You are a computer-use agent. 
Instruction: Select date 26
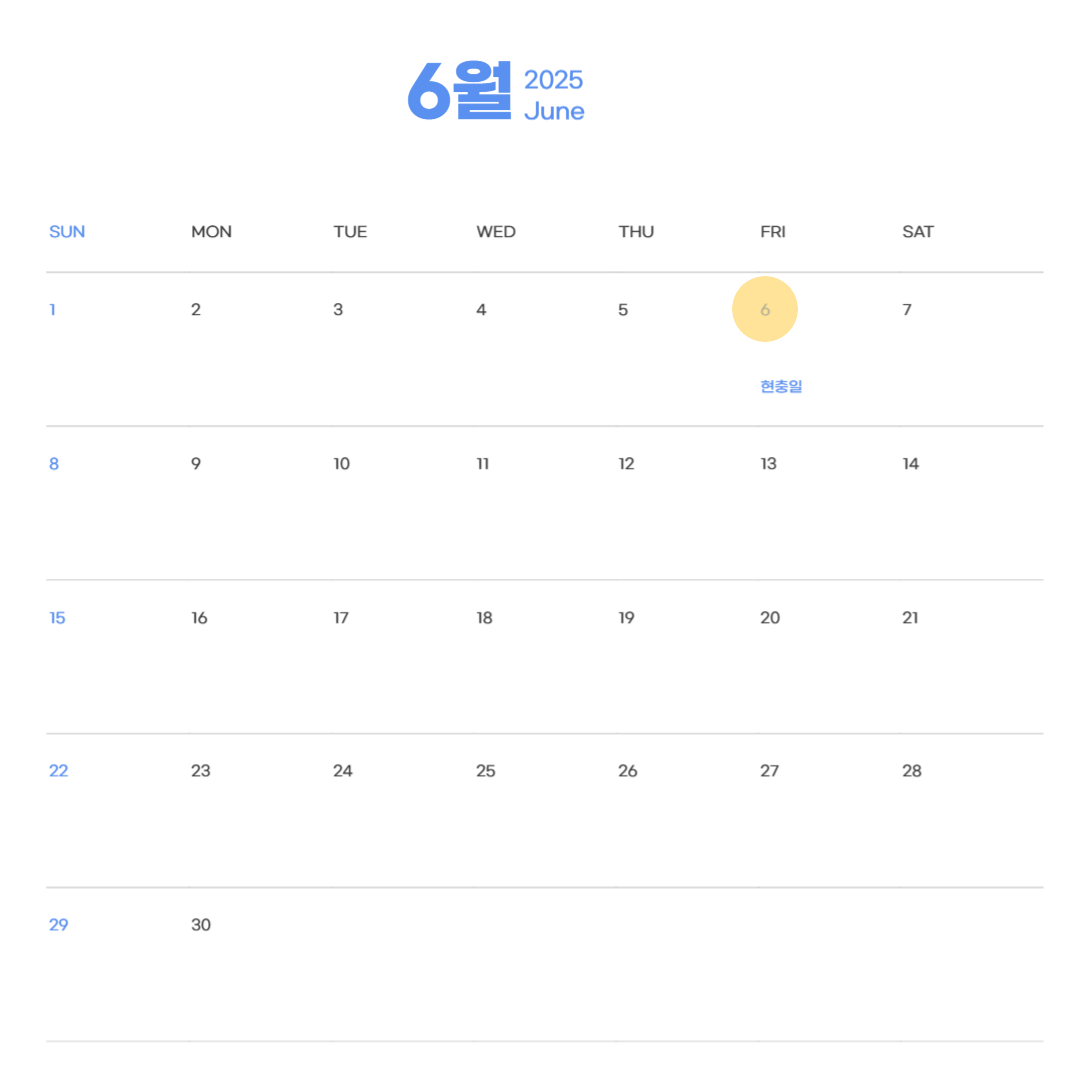click(x=627, y=771)
